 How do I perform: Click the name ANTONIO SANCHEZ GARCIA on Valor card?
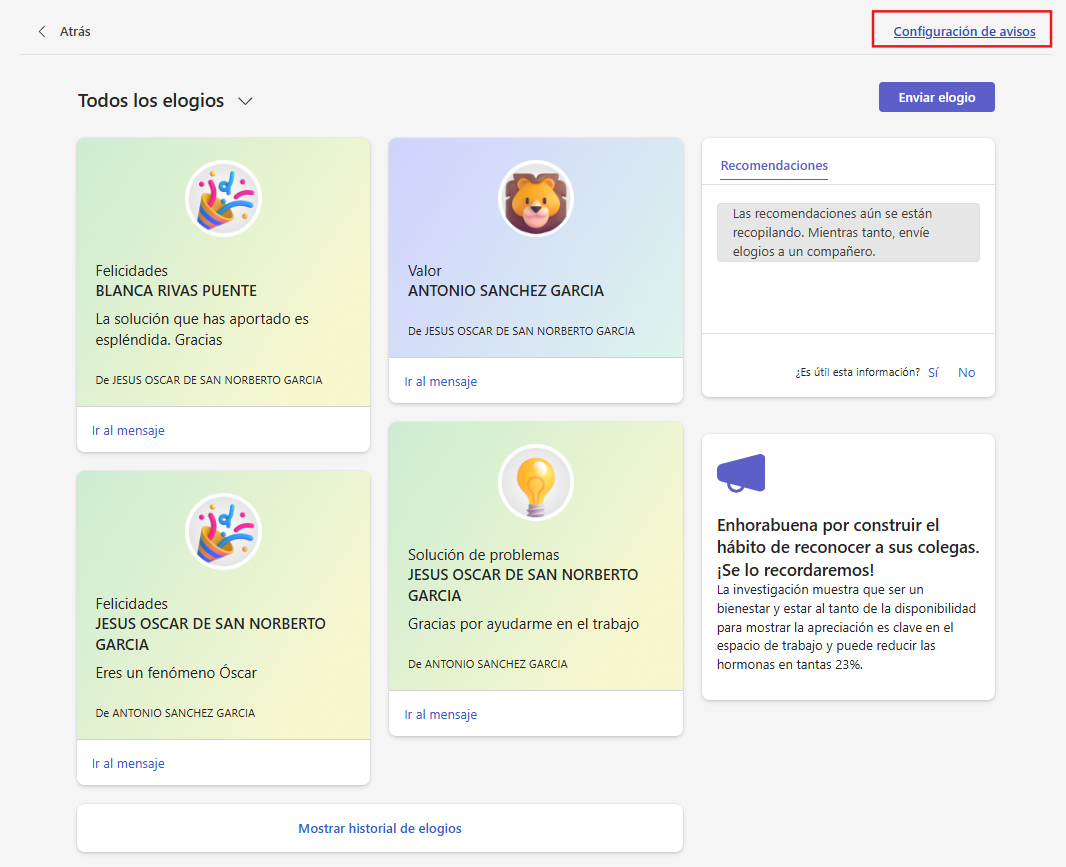[x=506, y=291]
